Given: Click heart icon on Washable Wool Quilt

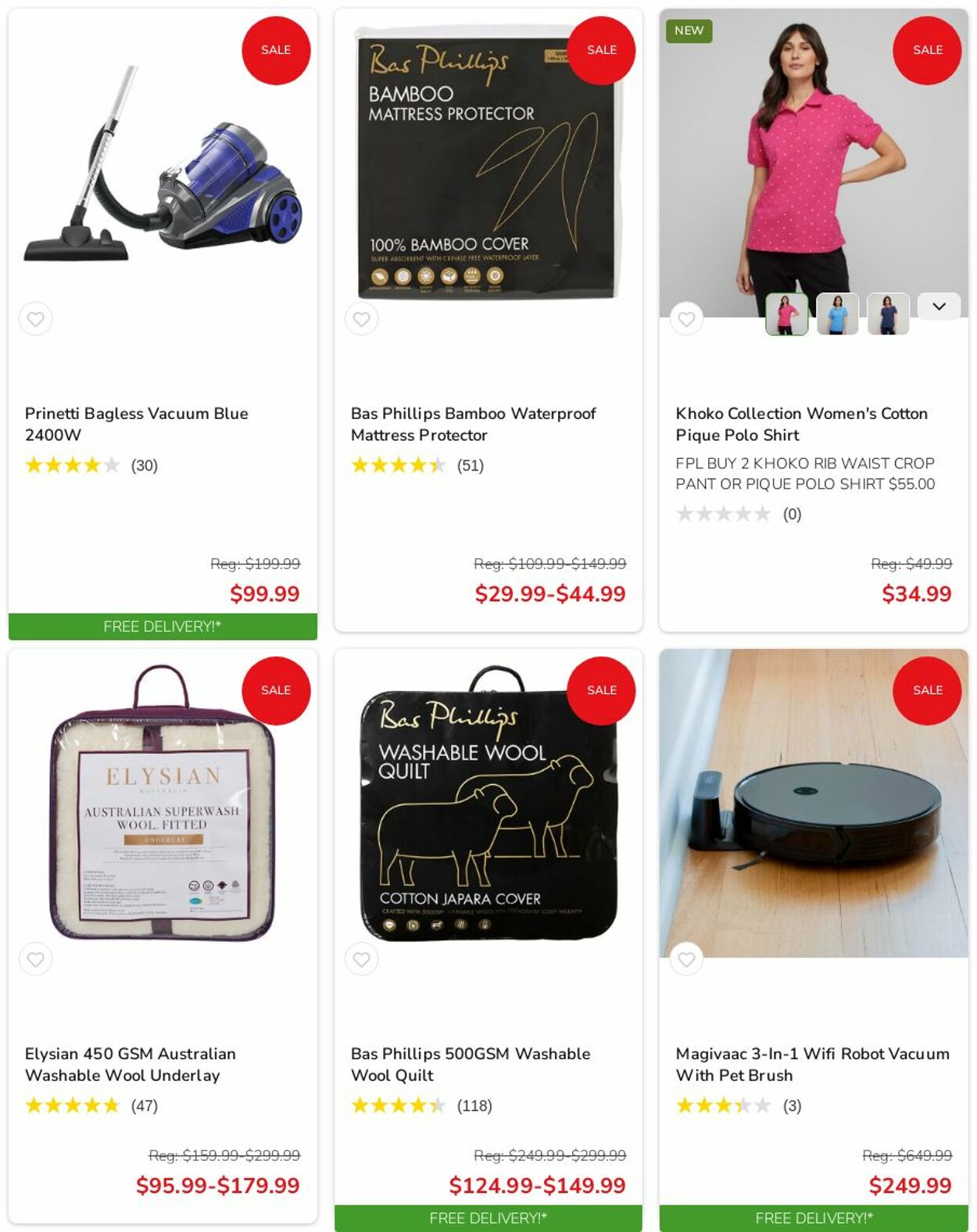Looking at the screenshot, I should tap(361, 959).
